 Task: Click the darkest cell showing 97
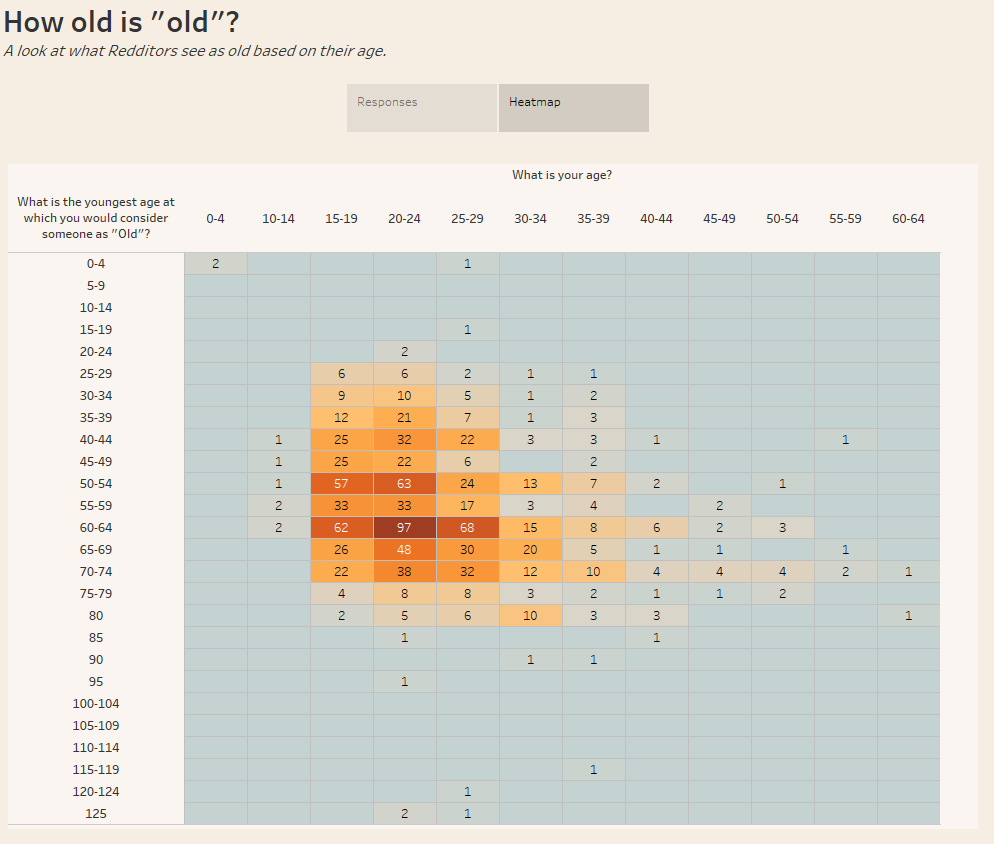(x=404, y=527)
